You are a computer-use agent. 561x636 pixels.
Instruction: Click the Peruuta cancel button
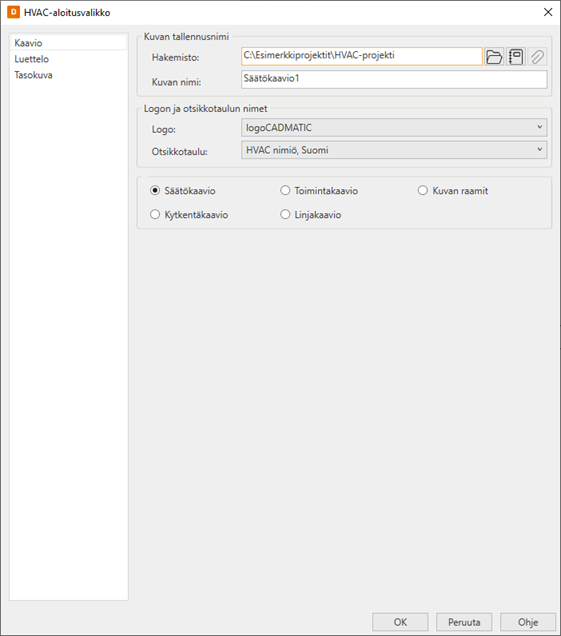(464, 622)
